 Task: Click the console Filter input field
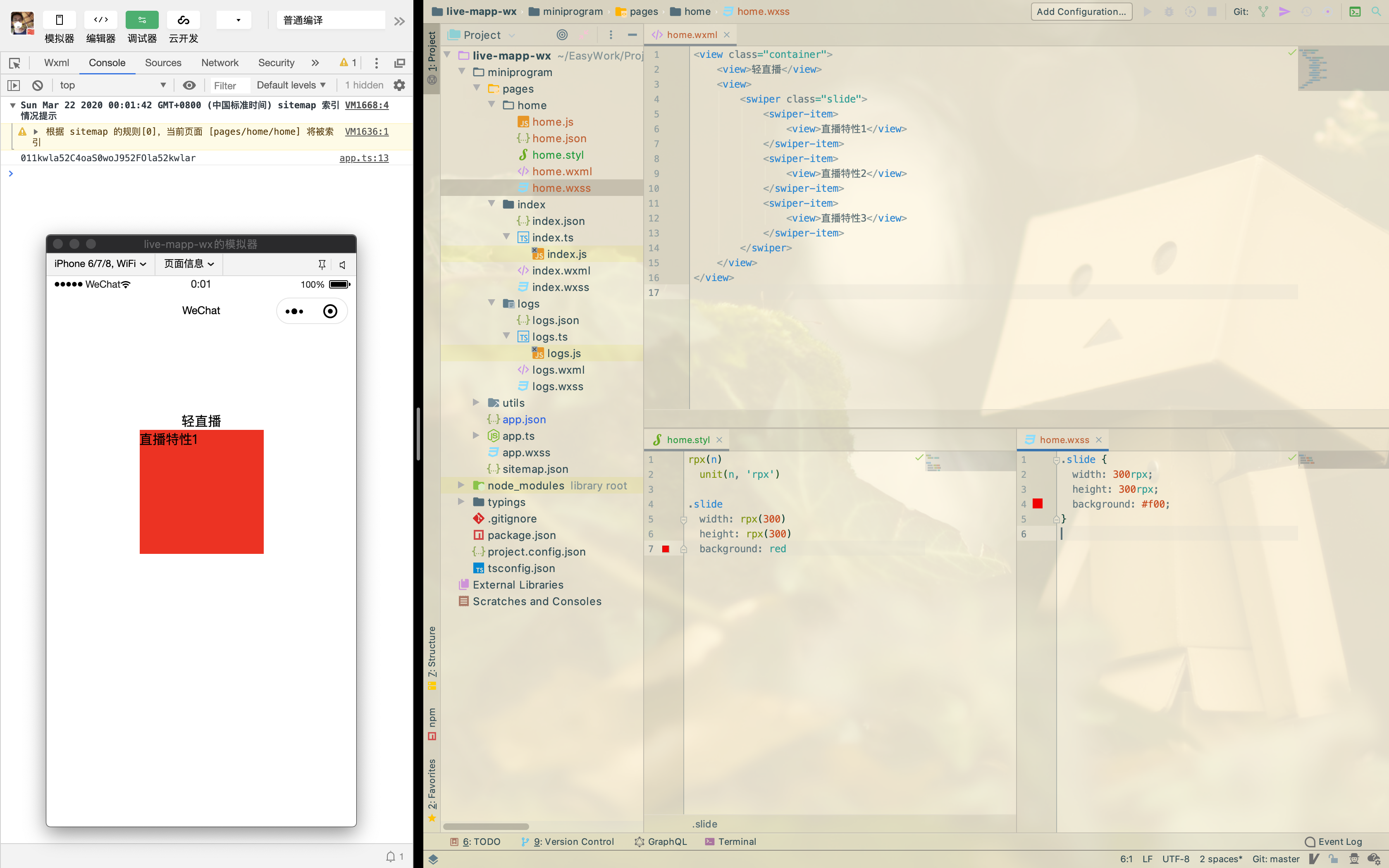pyautogui.click(x=229, y=86)
